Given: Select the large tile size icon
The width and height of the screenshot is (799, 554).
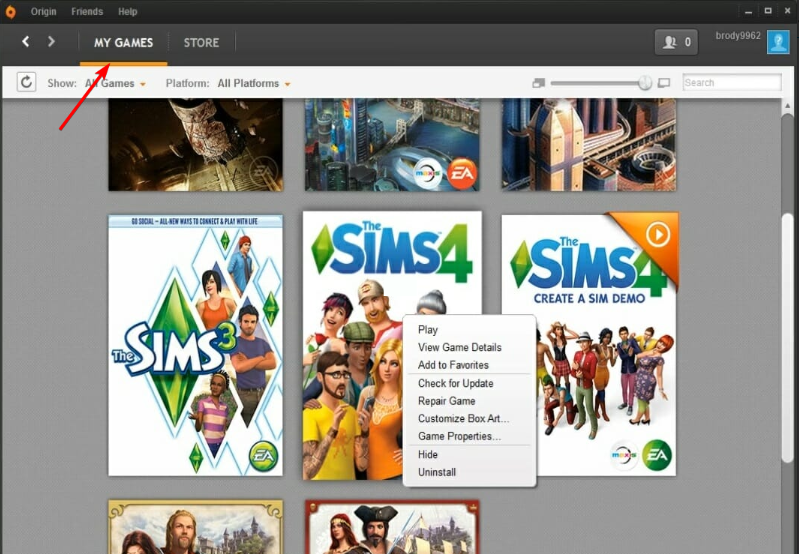Looking at the screenshot, I should pyautogui.click(x=663, y=83).
